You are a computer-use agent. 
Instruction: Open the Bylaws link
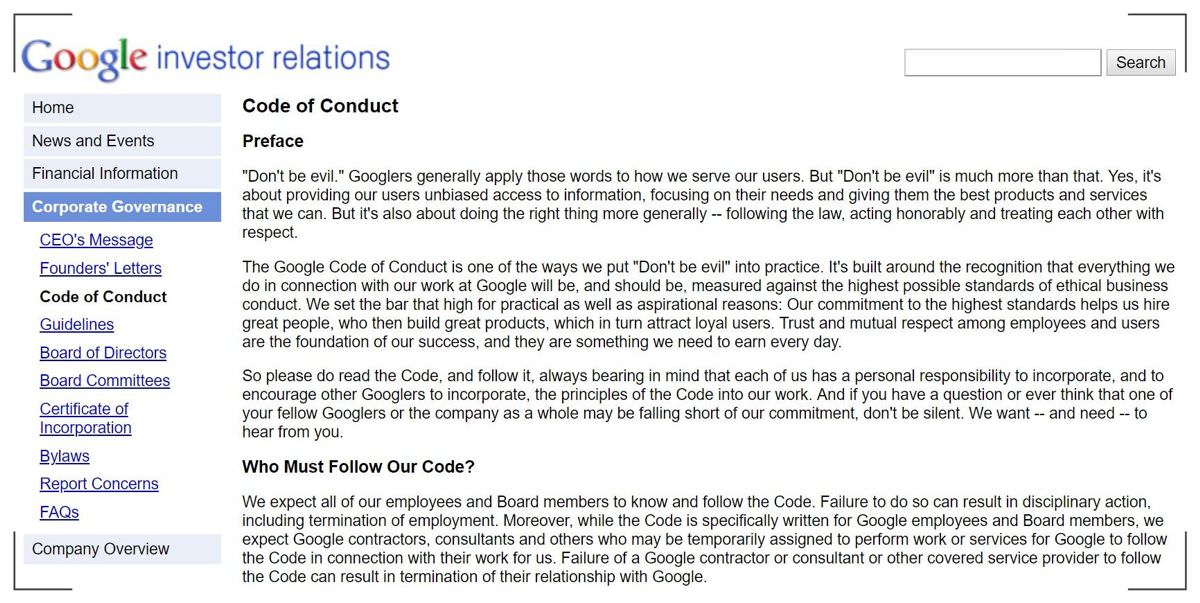tap(65, 456)
